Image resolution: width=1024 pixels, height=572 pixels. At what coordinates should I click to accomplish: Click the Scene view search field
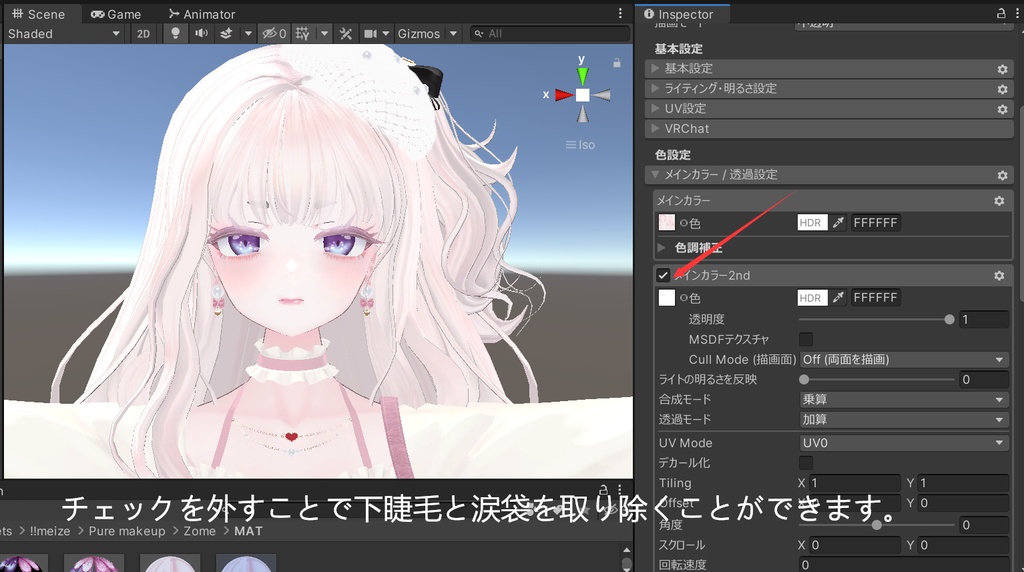point(550,33)
